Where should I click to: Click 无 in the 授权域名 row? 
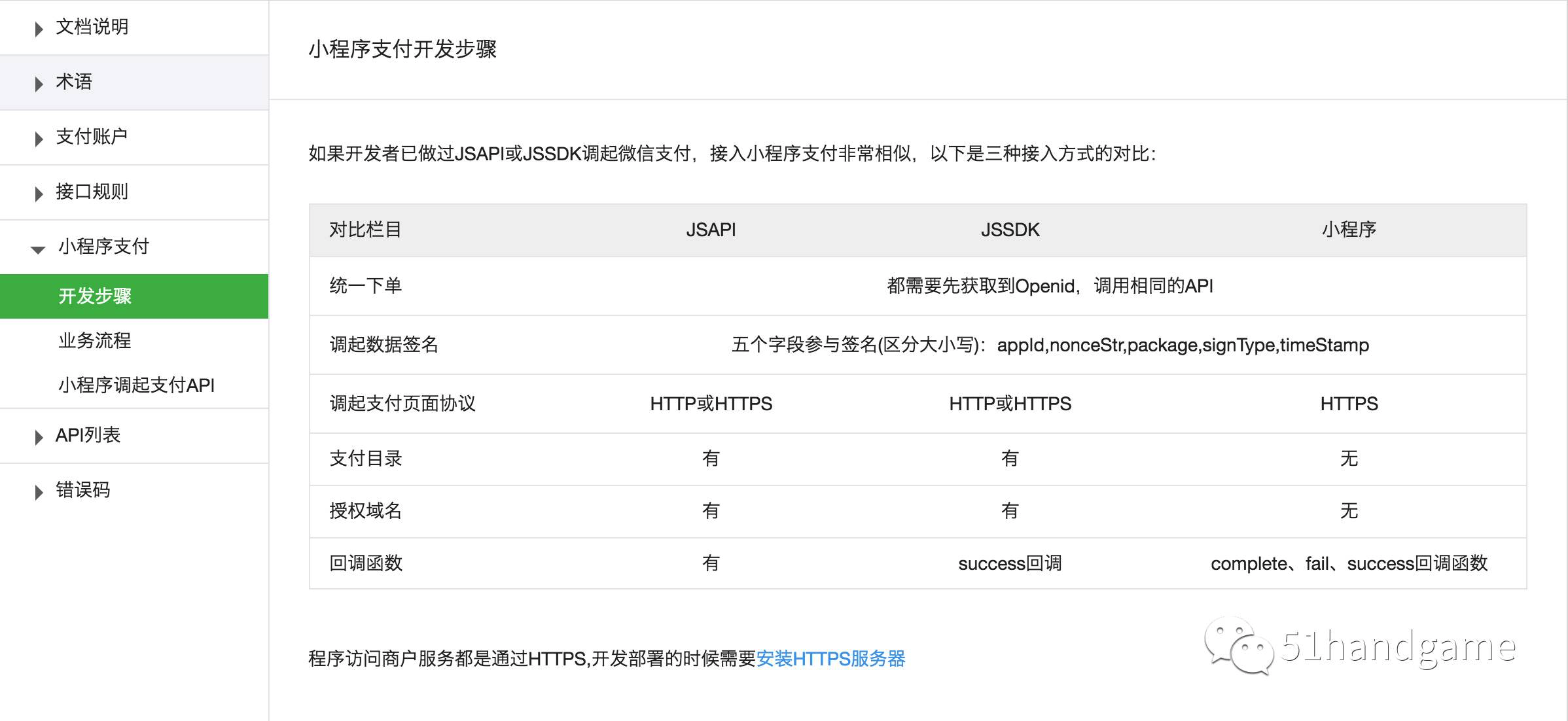1349,511
